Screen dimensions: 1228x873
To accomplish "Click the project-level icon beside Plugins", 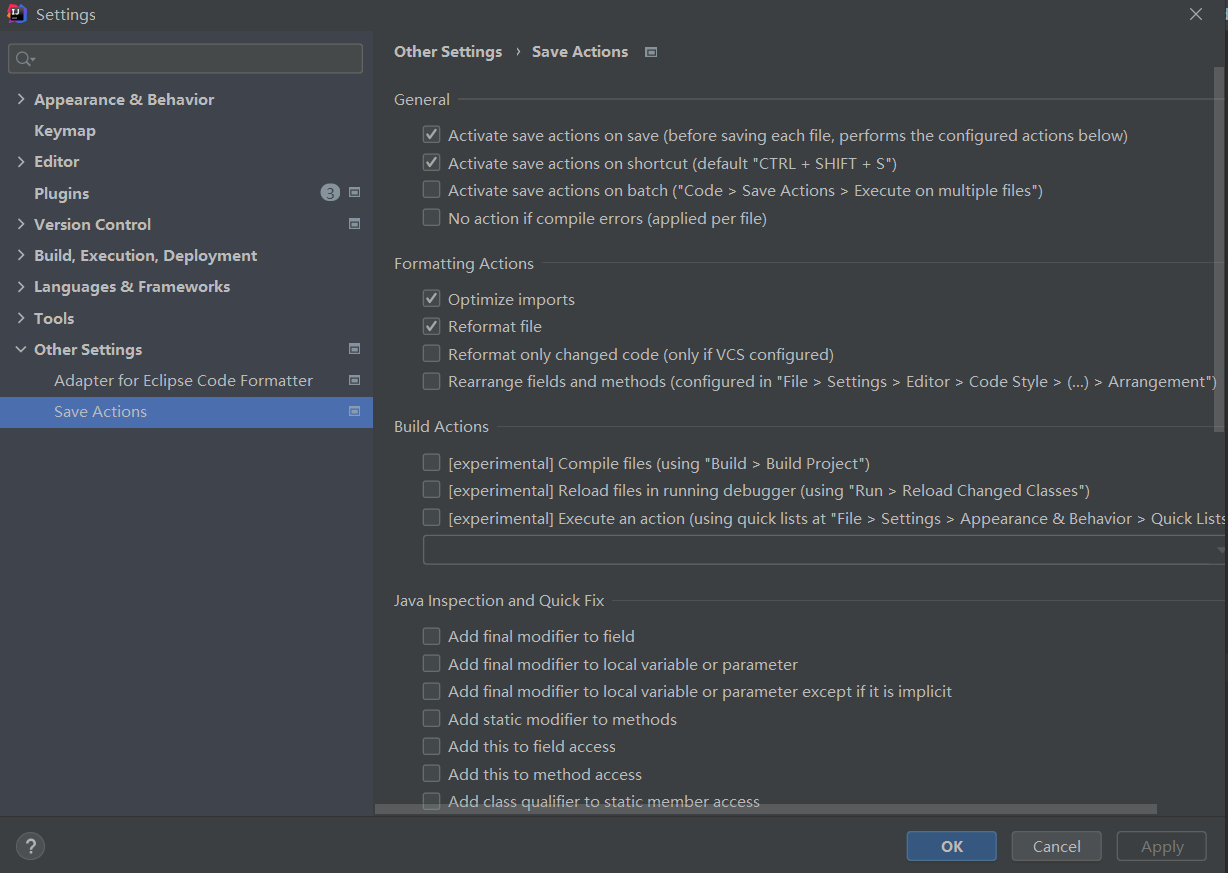I will pyautogui.click(x=354, y=193).
